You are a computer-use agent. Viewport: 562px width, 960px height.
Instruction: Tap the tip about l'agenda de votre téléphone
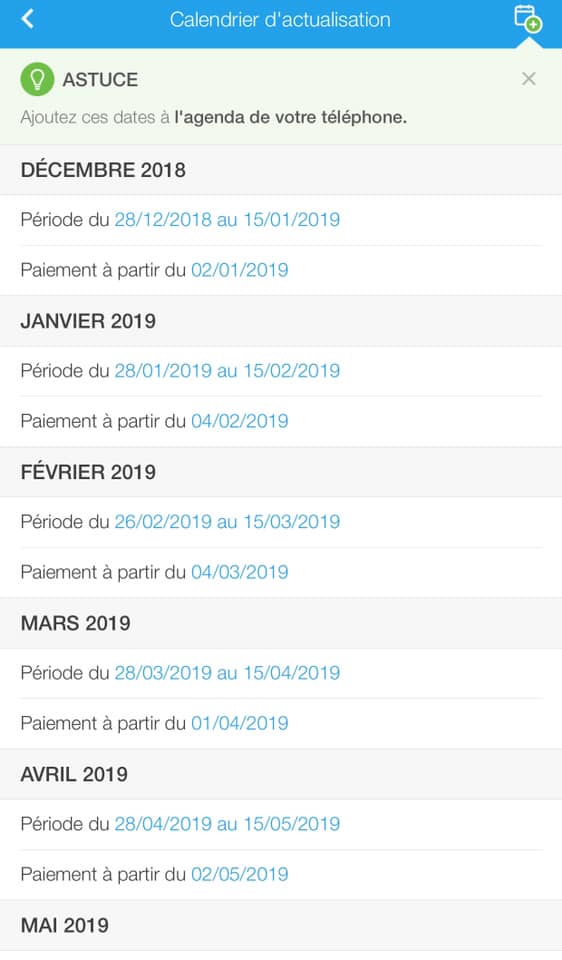[x=214, y=117]
